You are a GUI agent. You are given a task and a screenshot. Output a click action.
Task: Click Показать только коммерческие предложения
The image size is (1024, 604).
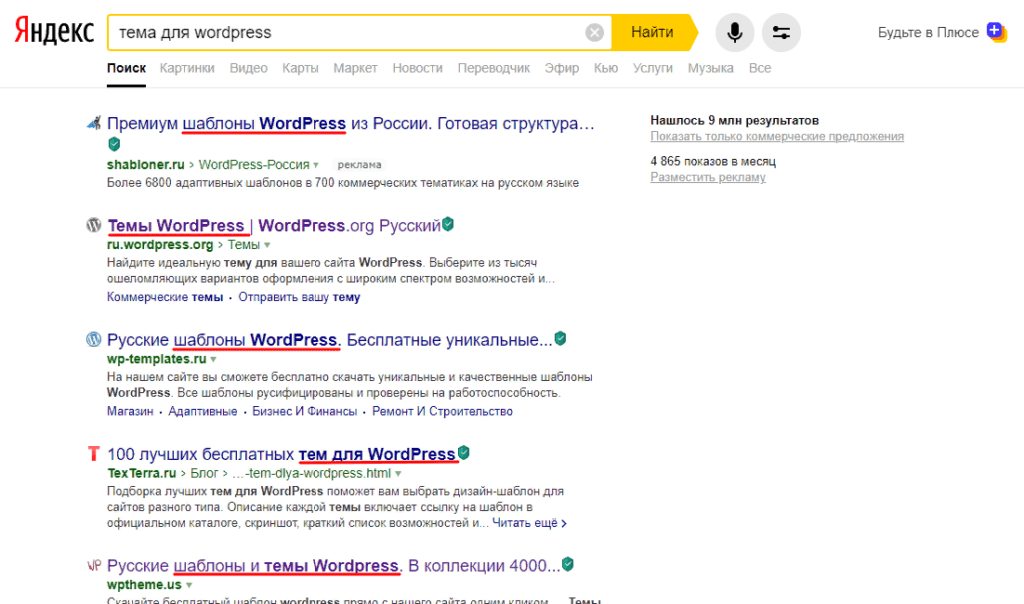(x=777, y=136)
